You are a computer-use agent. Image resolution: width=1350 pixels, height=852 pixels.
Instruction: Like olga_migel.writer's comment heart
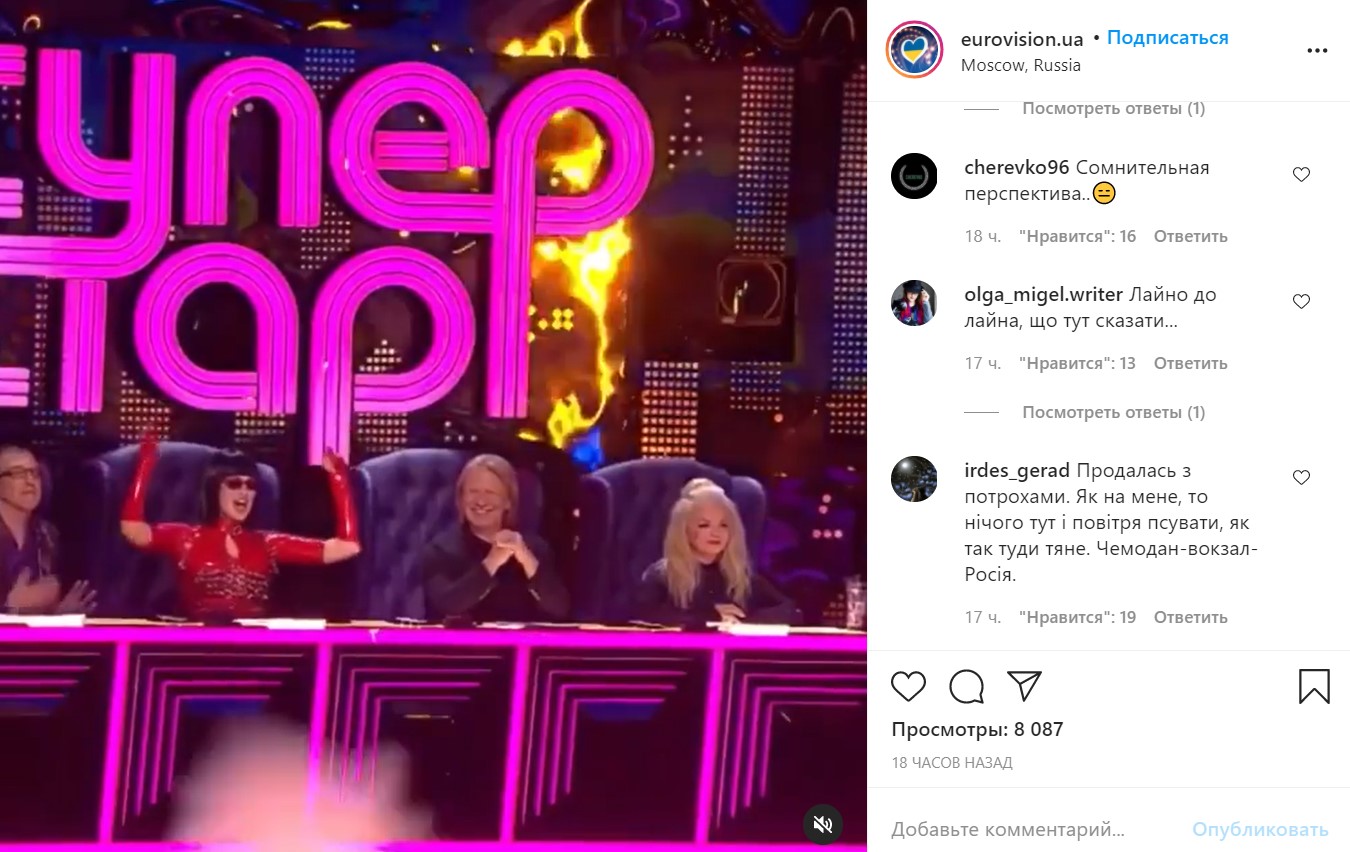(1301, 301)
